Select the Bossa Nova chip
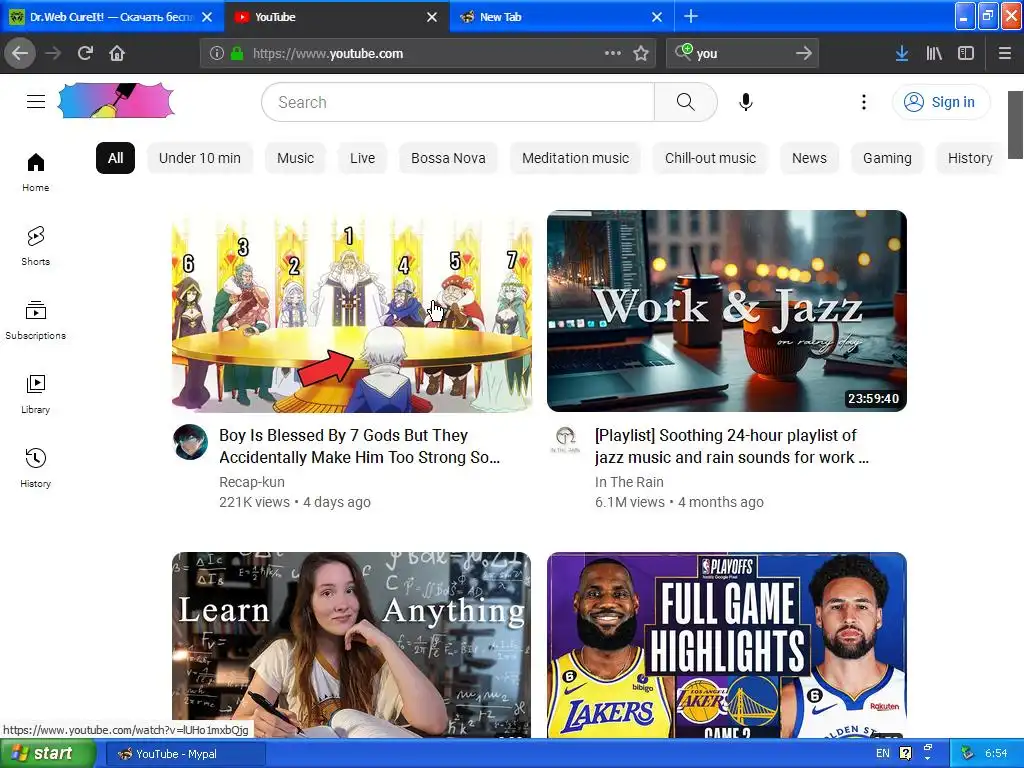 click(448, 158)
